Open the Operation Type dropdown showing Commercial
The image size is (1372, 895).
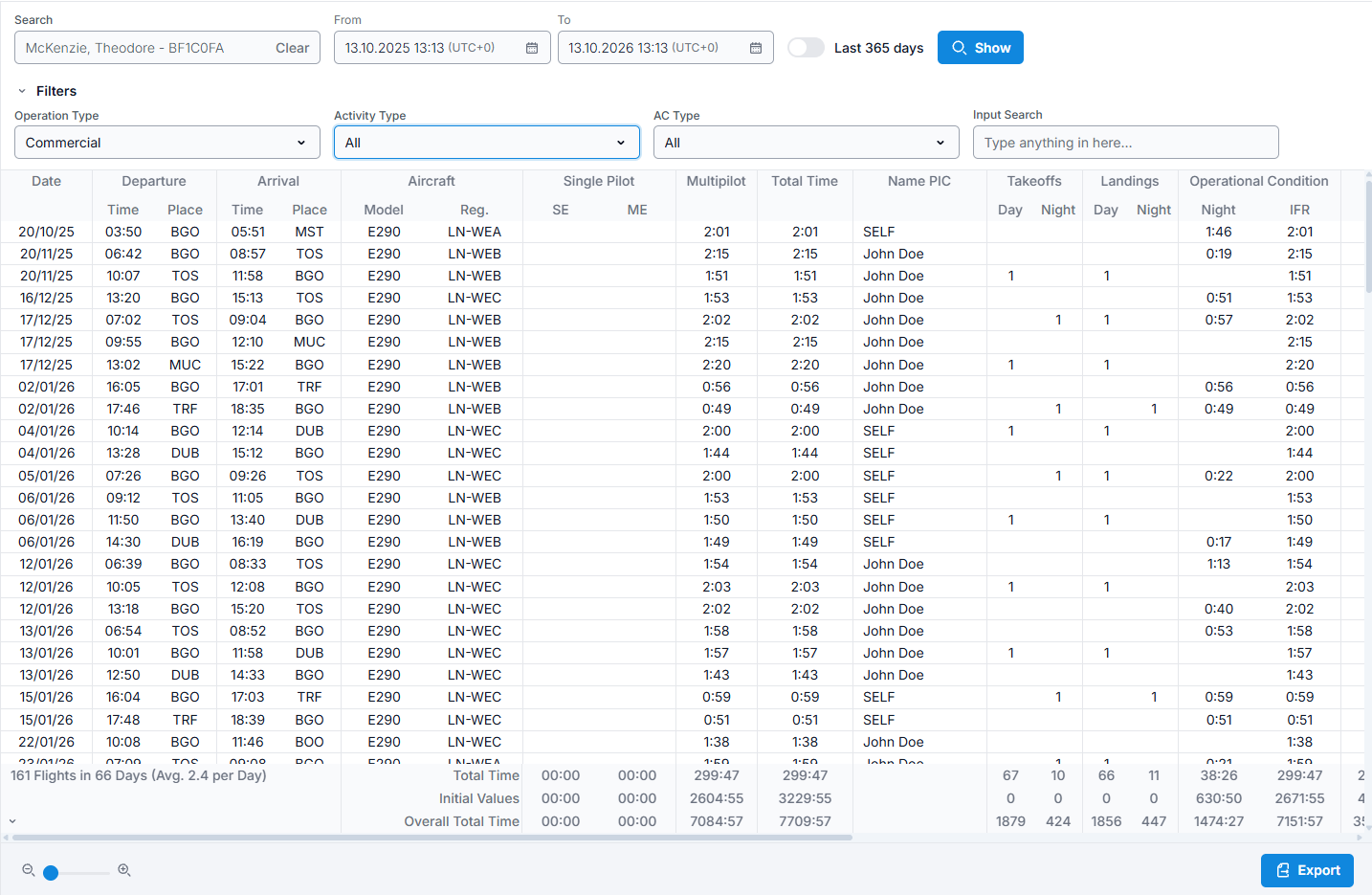pyautogui.click(x=167, y=143)
